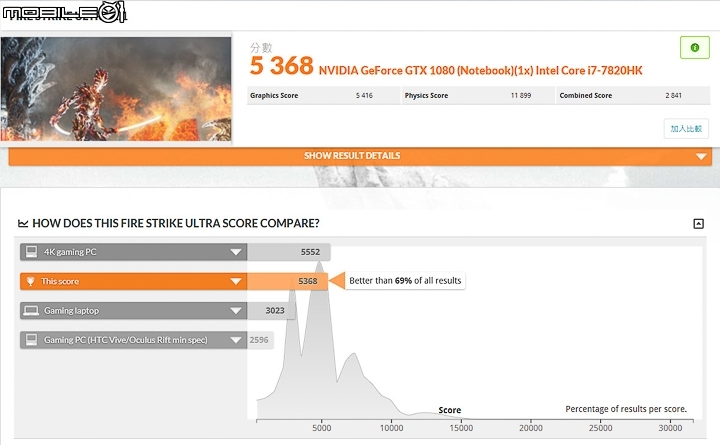Click the green info icon button
Viewport: 720px width, 445px height.
point(694,47)
